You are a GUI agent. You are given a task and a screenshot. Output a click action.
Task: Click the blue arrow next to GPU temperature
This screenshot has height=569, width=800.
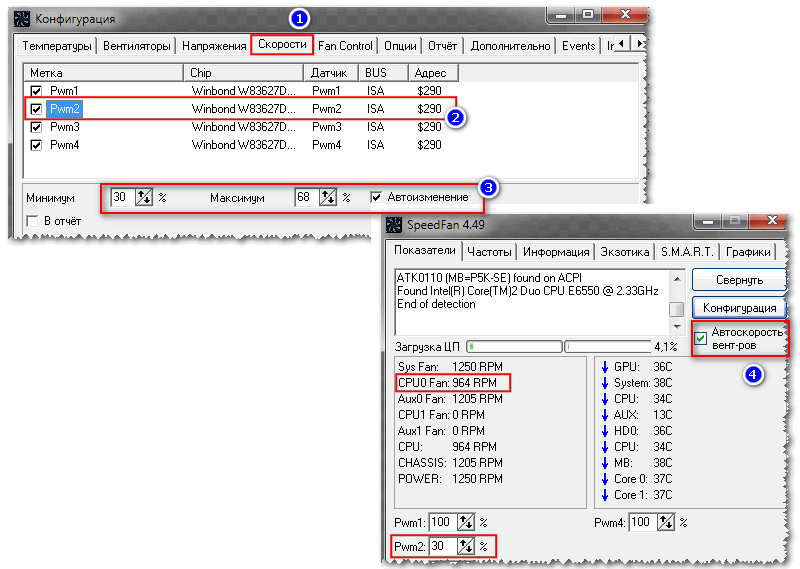(x=605, y=367)
